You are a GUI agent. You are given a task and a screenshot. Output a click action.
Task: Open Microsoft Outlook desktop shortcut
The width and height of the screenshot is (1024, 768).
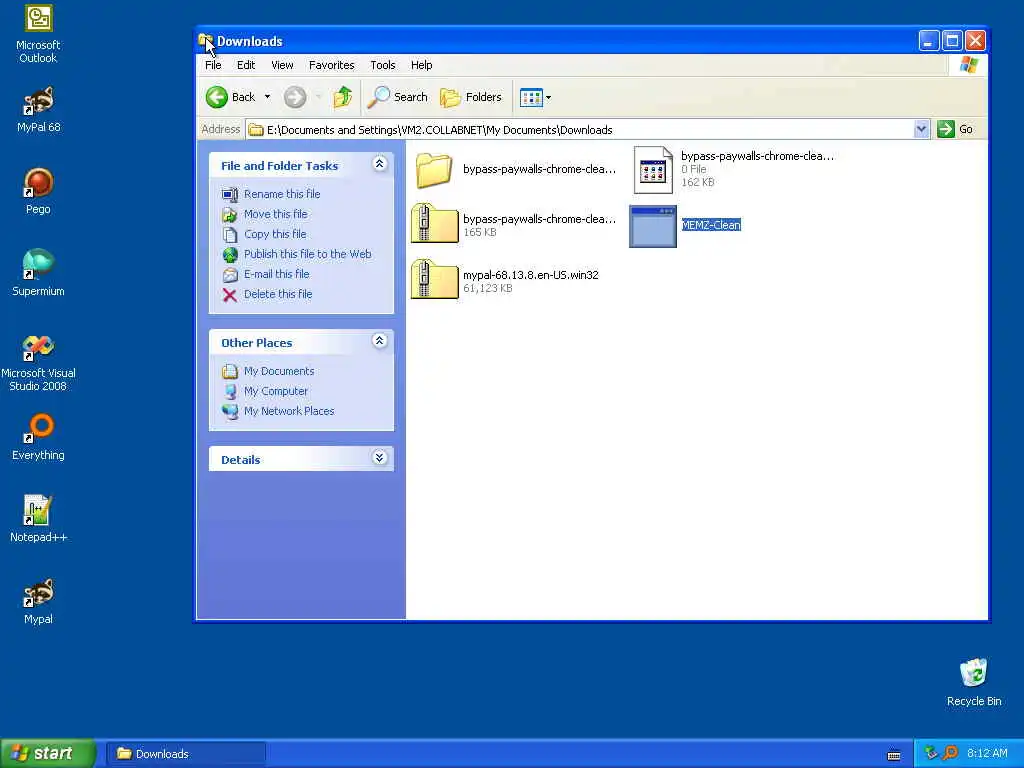pos(38,34)
